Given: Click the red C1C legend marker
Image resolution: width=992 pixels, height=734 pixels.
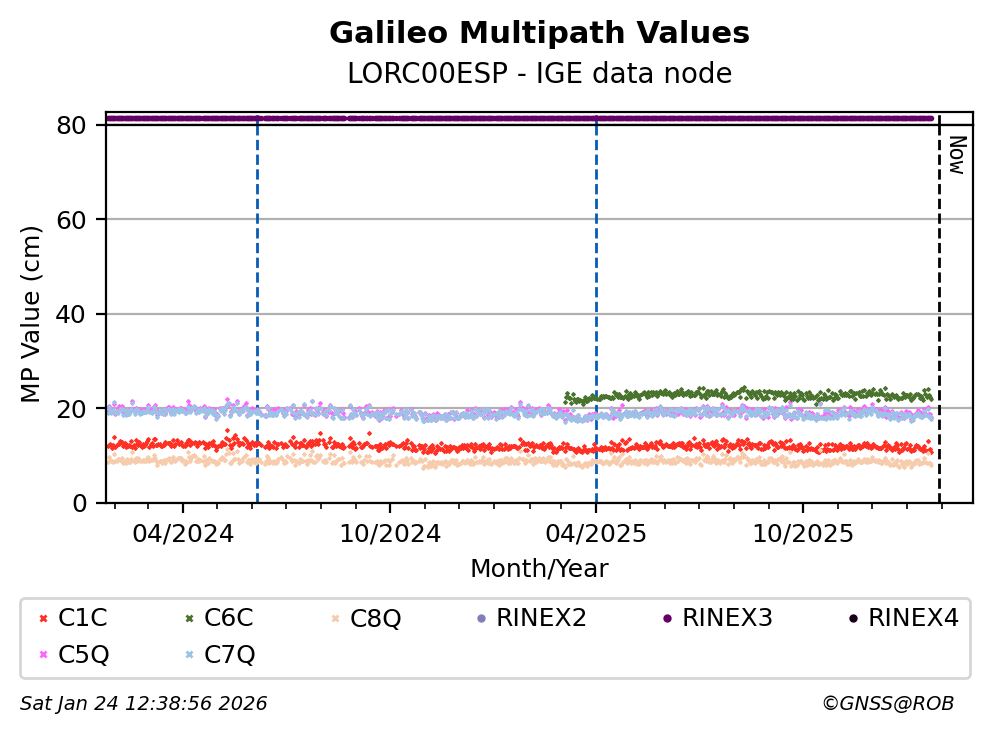Looking at the screenshot, I should pyautogui.click(x=42, y=618).
